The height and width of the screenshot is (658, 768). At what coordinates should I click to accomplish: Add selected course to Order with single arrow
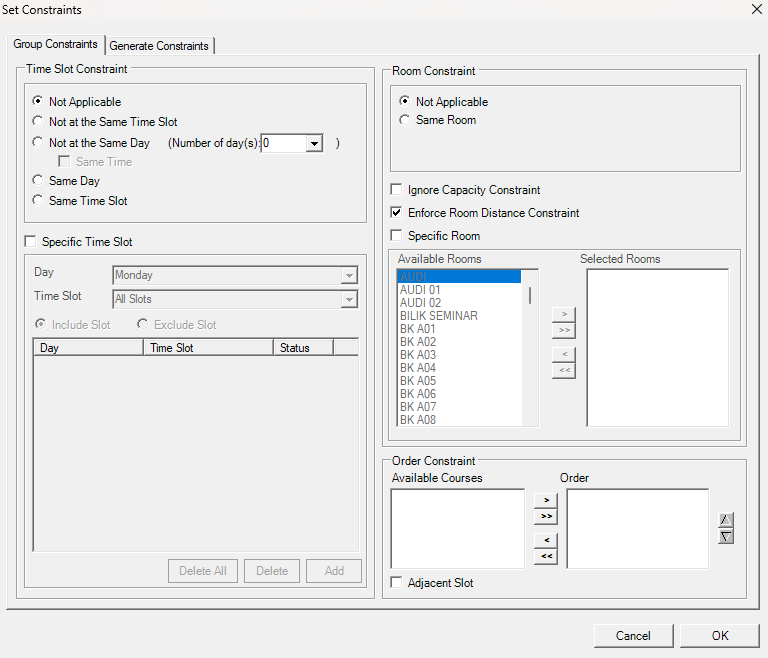point(545,499)
